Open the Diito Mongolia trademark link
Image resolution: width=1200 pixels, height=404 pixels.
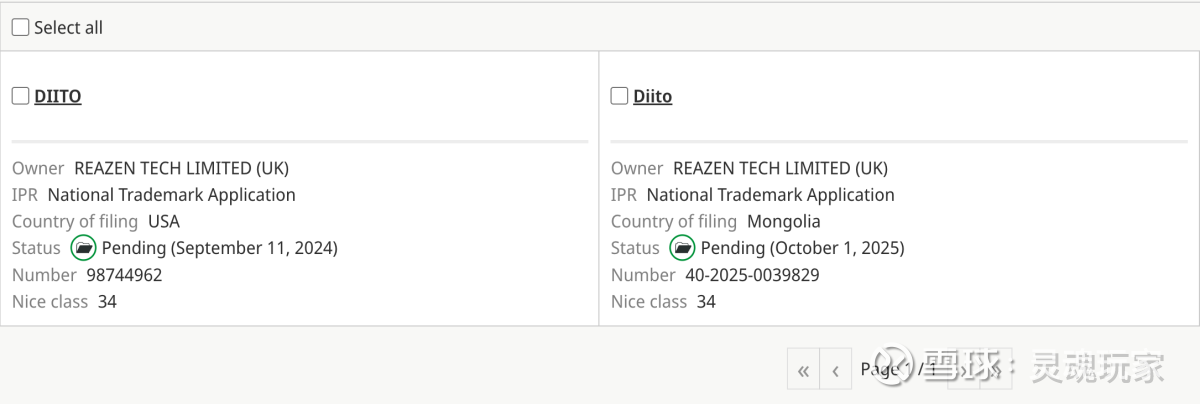point(652,97)
